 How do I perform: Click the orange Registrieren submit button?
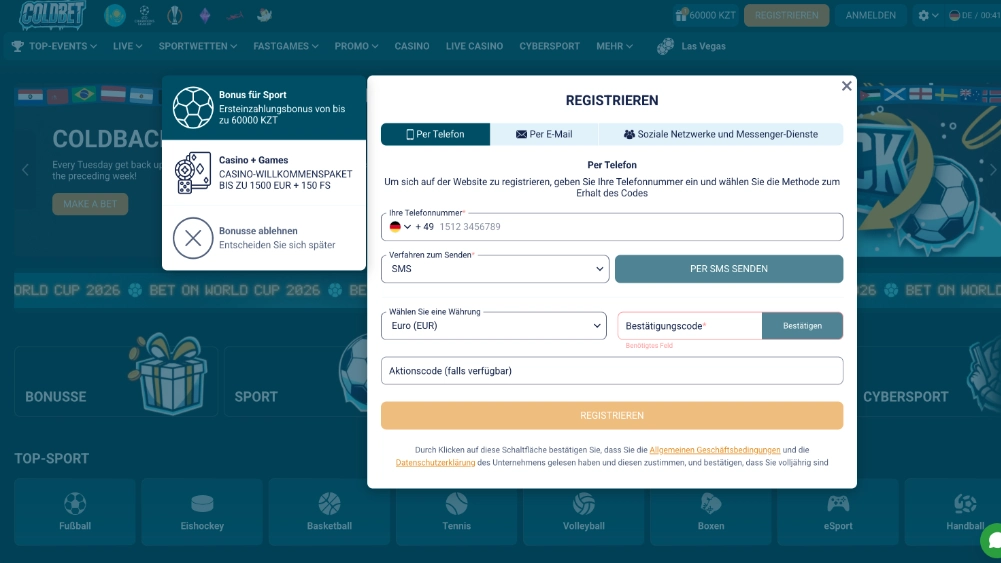[612, 416]
